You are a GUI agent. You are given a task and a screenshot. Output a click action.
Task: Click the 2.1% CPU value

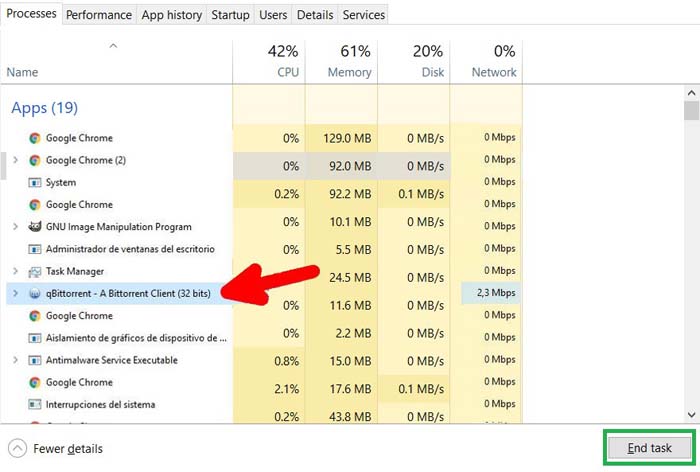pos(287,389)
